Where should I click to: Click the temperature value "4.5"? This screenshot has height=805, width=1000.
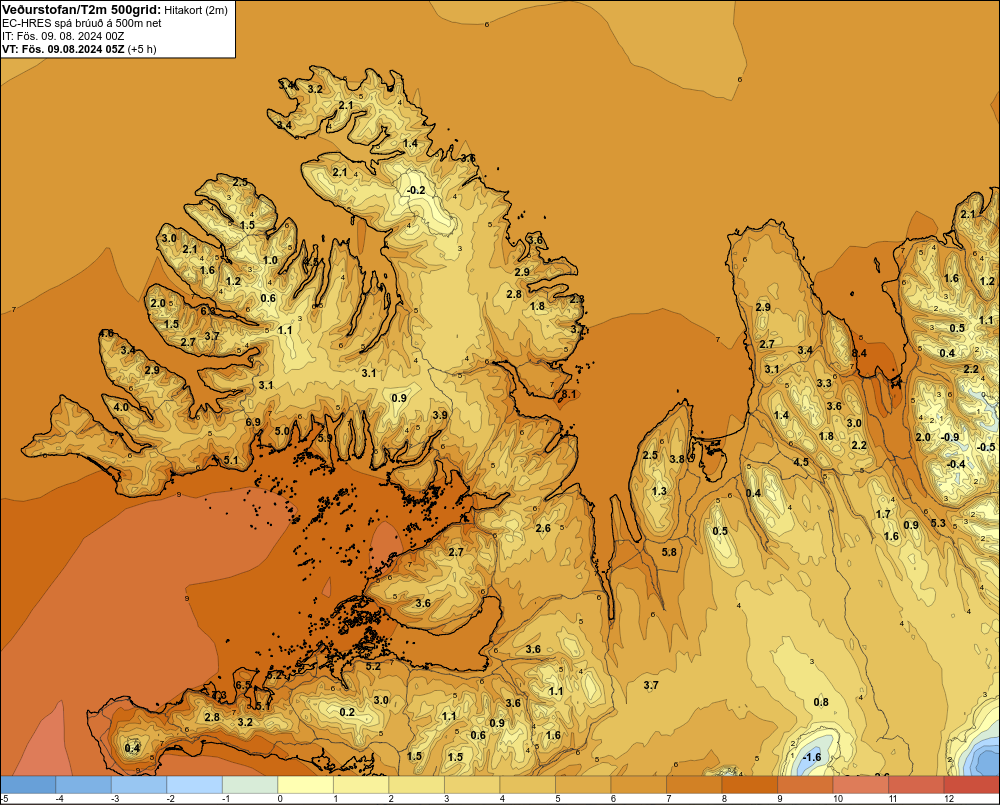[801, 462]
